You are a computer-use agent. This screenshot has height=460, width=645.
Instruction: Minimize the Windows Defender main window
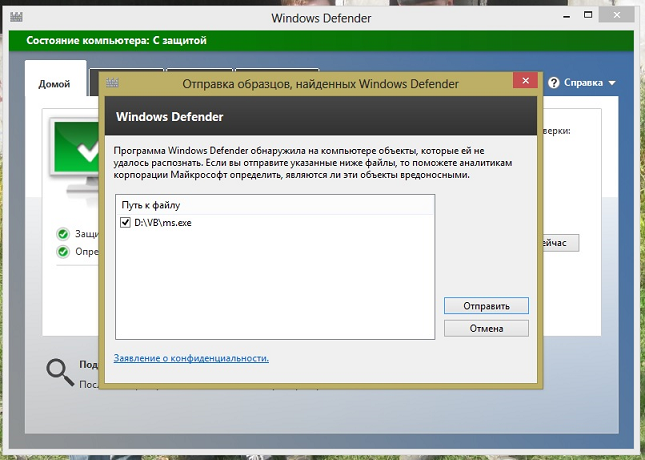point(567,16)
